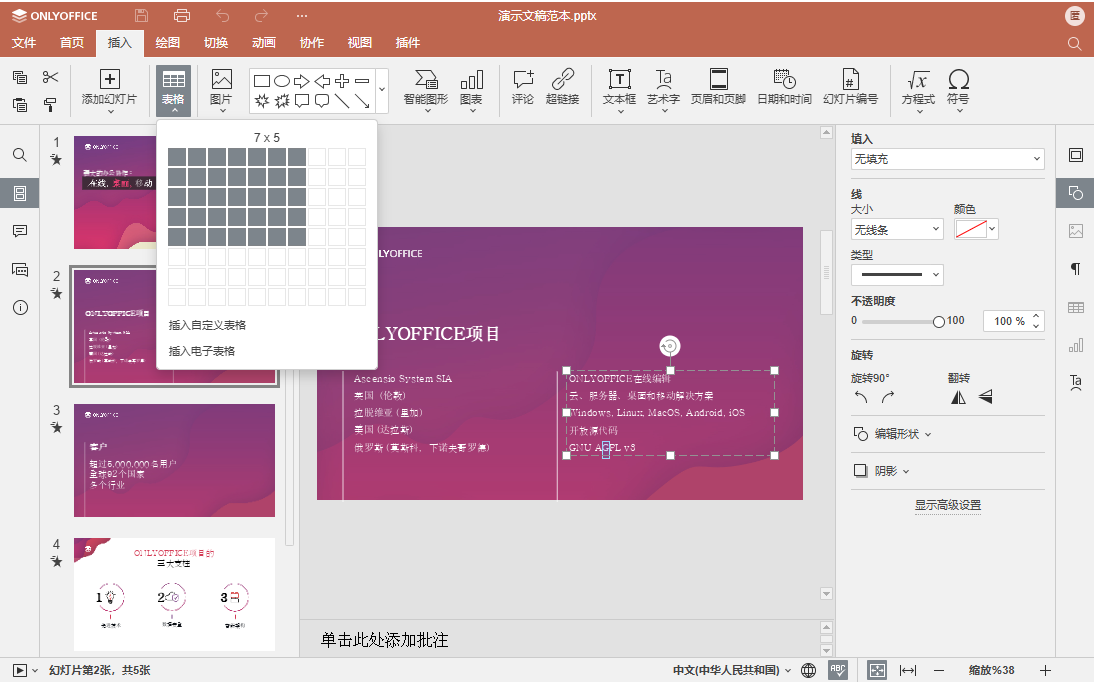Toggle the 阴影 shadow checkbox

[x=860, y=470]
